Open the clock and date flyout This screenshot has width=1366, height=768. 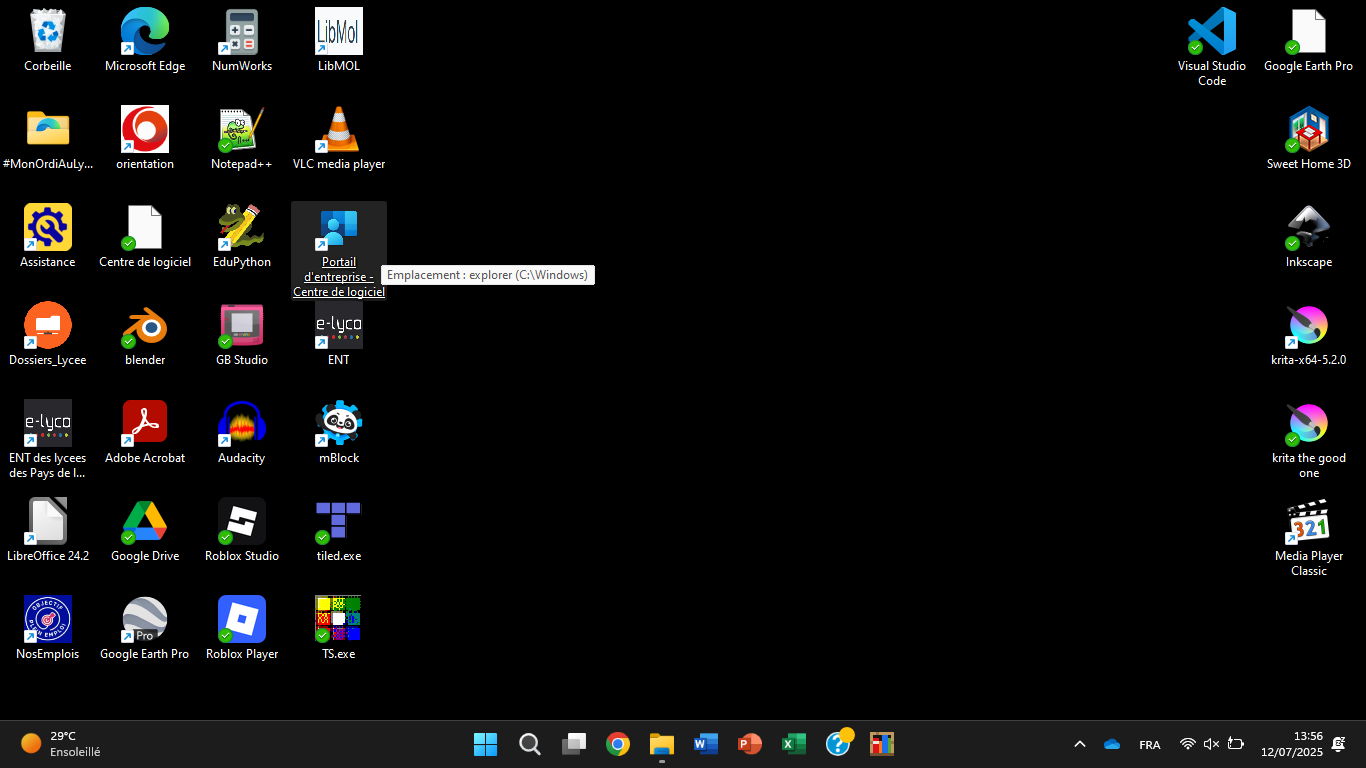click(x=1292, y=744)
